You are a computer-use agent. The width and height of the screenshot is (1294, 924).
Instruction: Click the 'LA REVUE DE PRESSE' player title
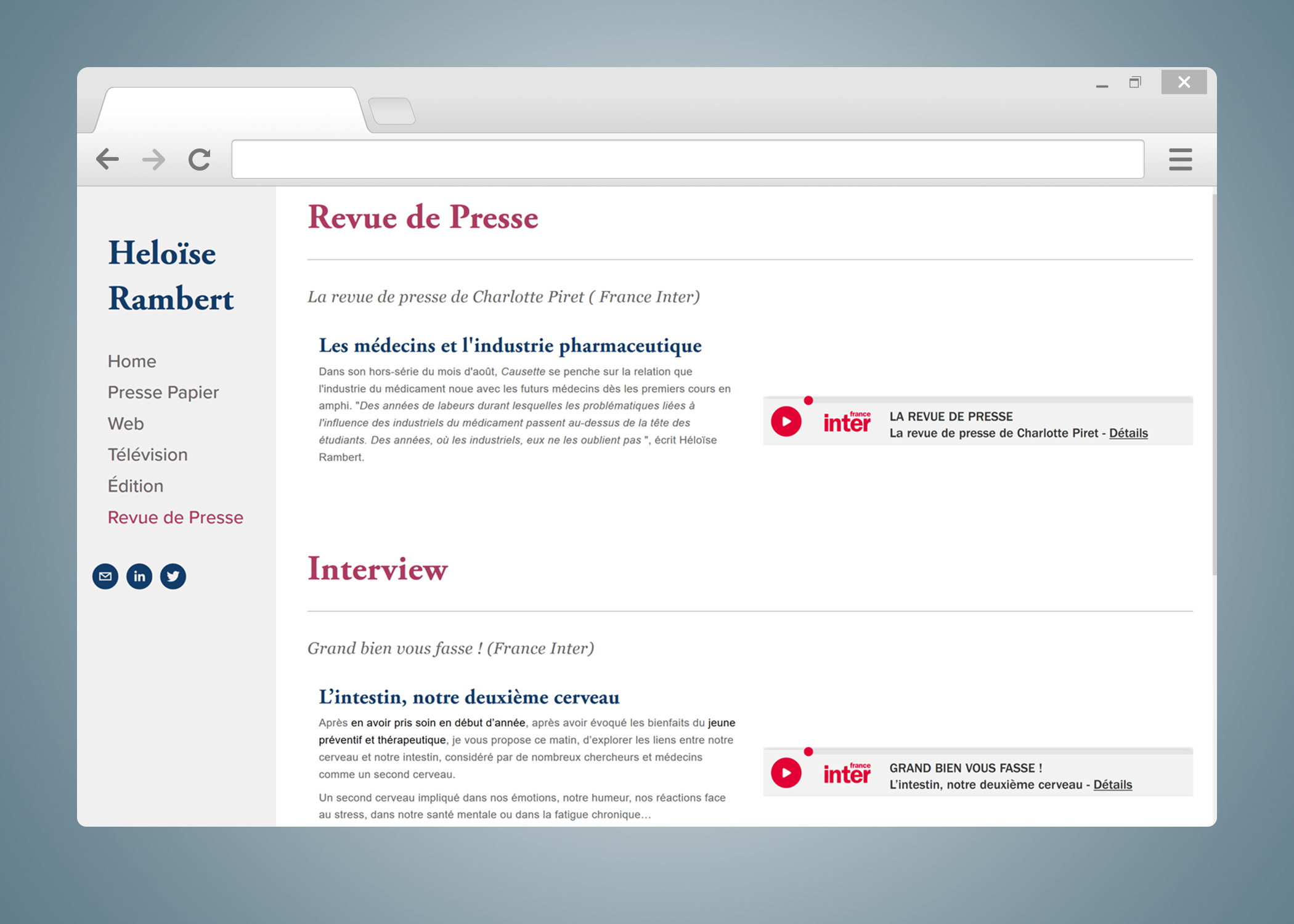click(951, 416)
